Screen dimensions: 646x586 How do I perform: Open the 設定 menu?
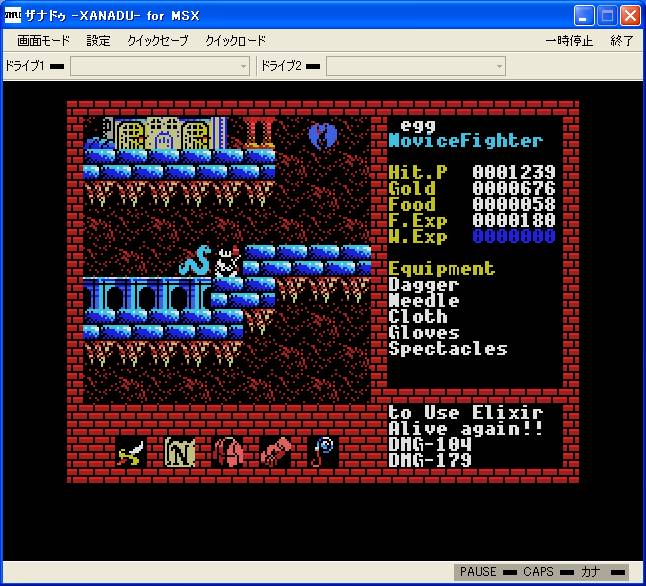pos(98,40)
